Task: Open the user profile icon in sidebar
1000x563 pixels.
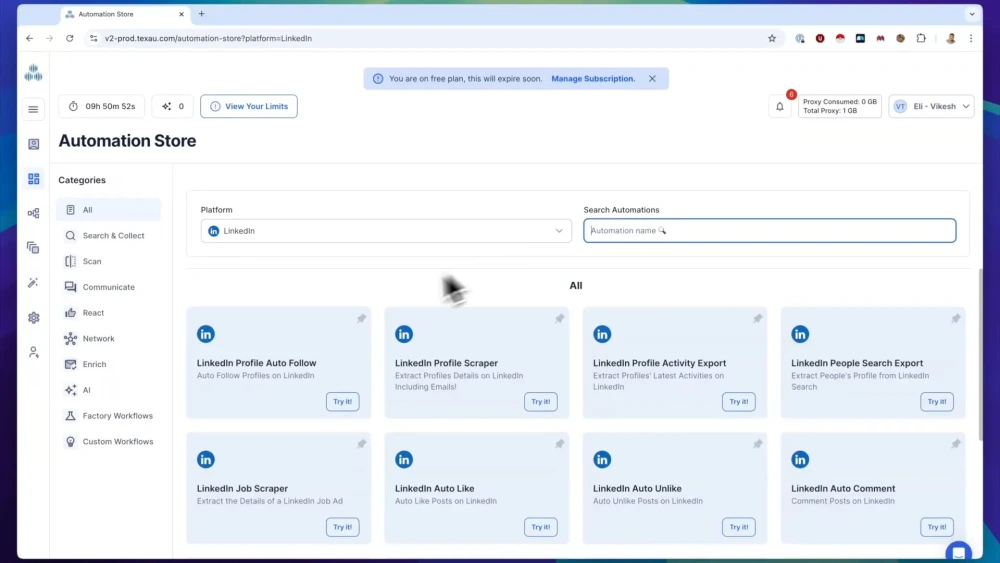Action: point(33,352)
